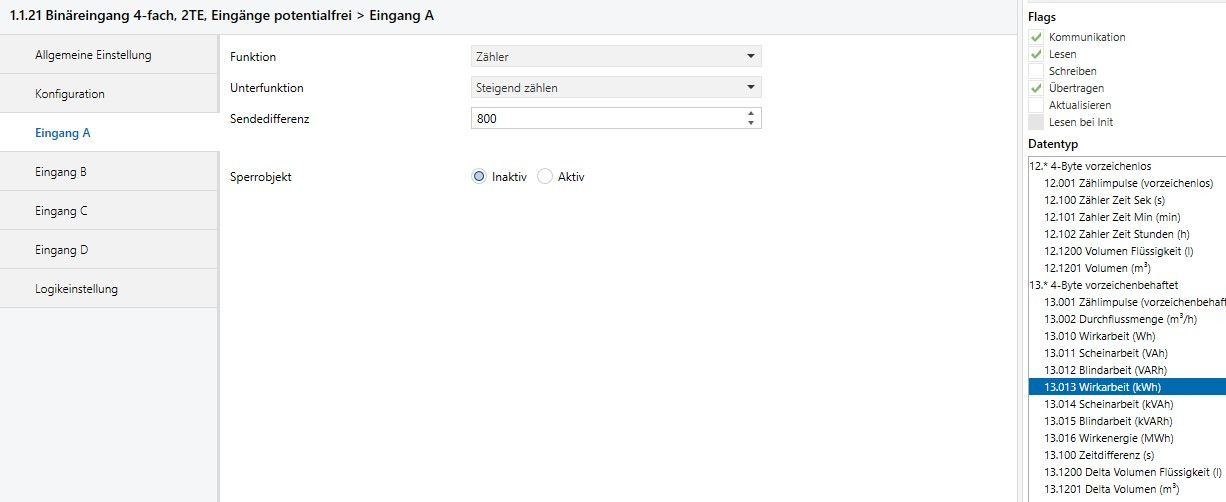Enable the Aktualisieren flag checkbox
Screen dimensions: 1226x502
tap(1036, 105)
